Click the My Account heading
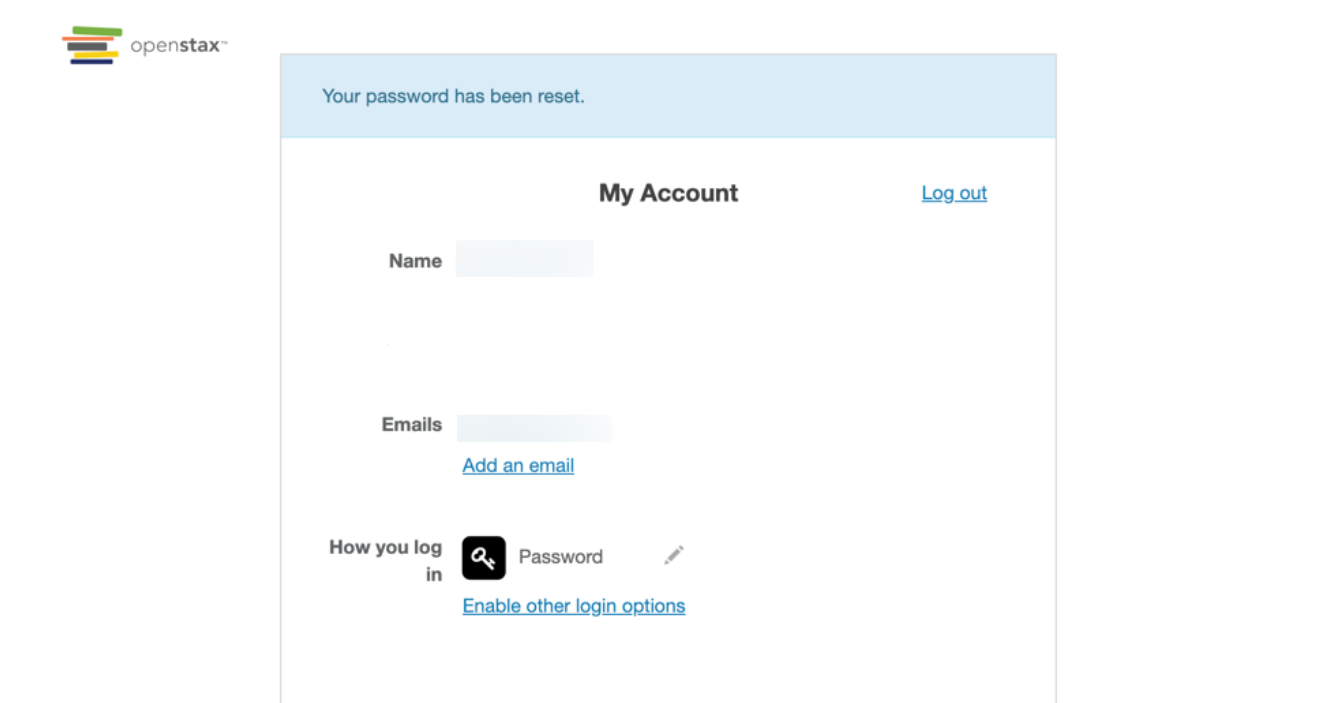Image resolution: width=1326 pixels, height=703 pixels. tap(667, 193)
